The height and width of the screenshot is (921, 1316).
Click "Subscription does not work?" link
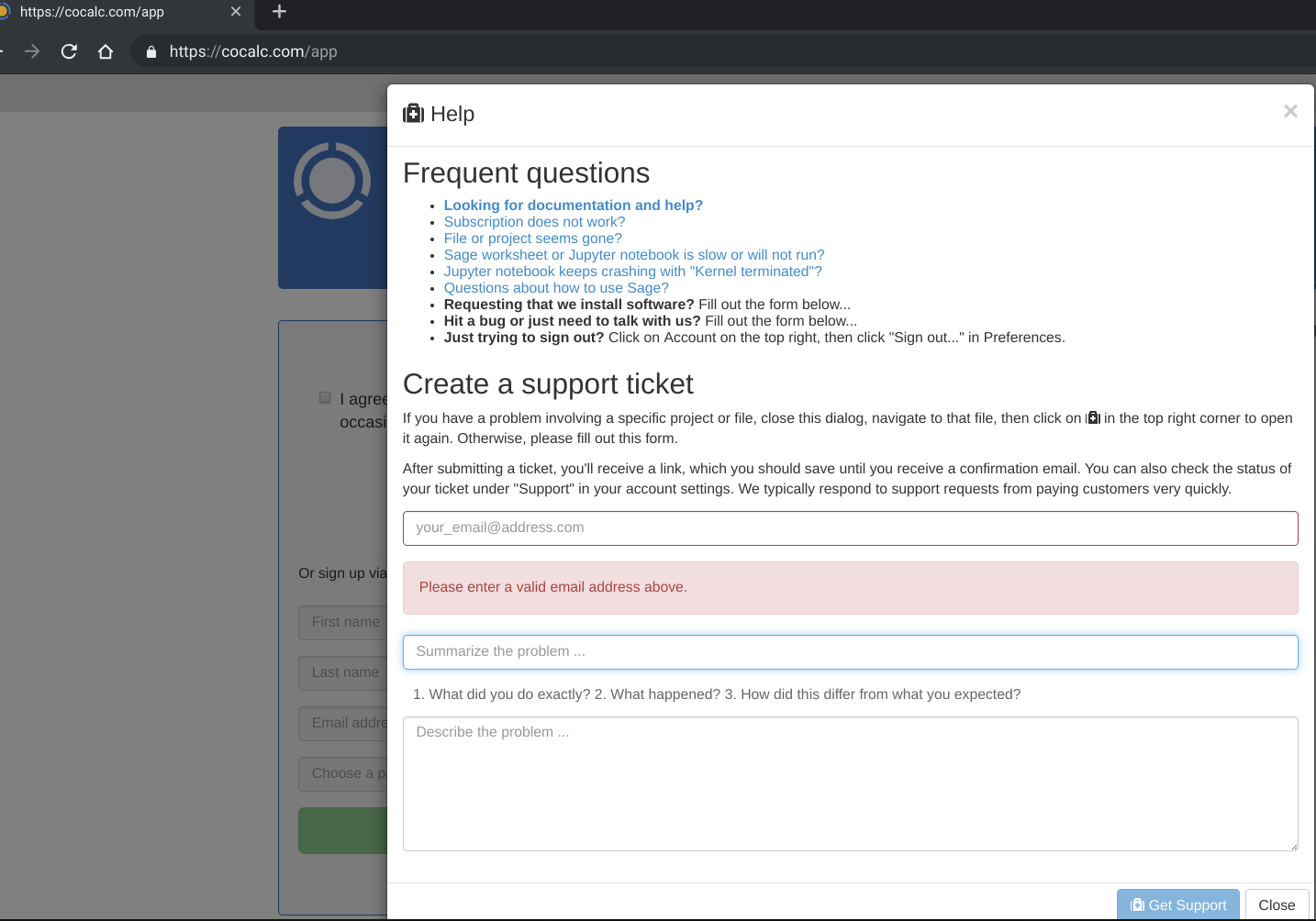tap(534, 221)
